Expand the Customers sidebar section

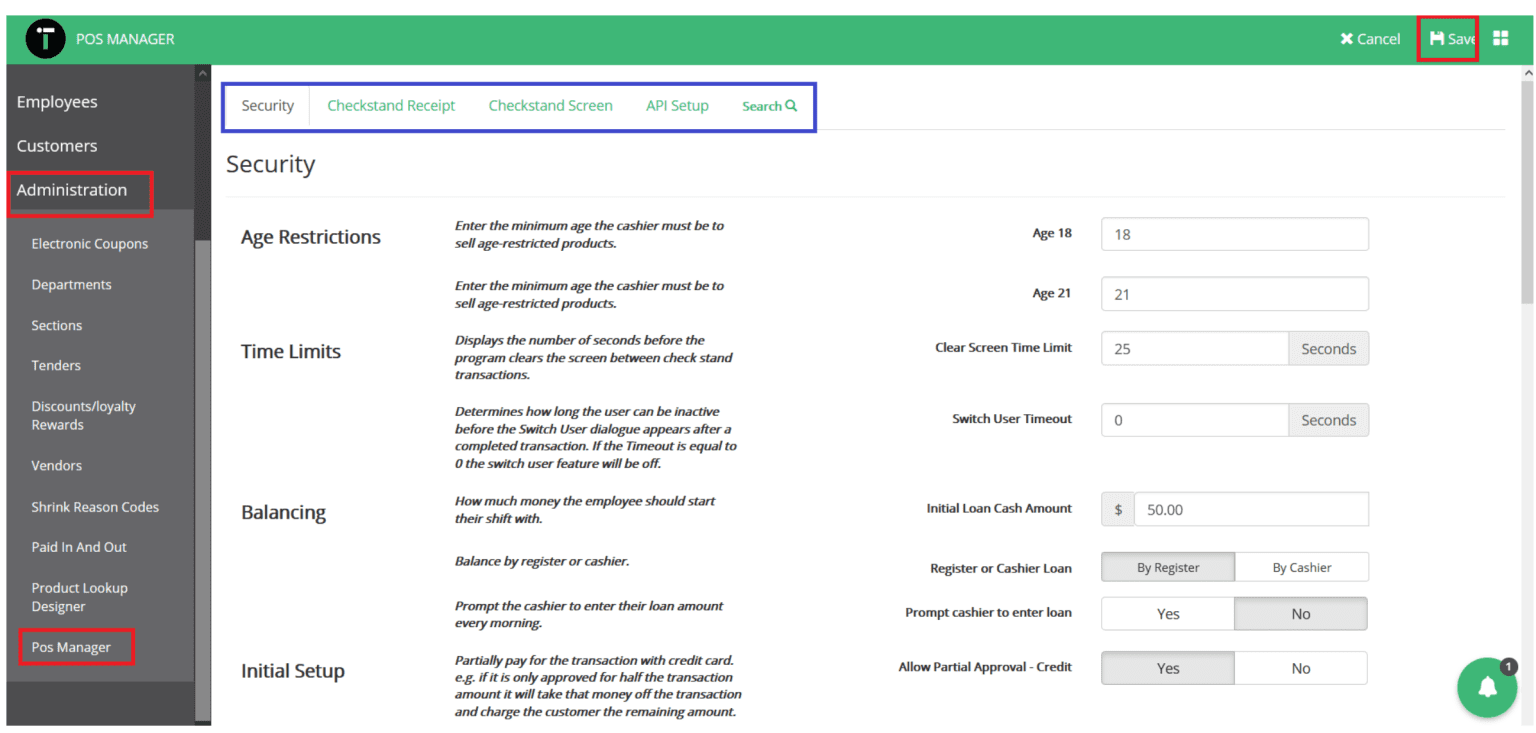tap(57, 146)
